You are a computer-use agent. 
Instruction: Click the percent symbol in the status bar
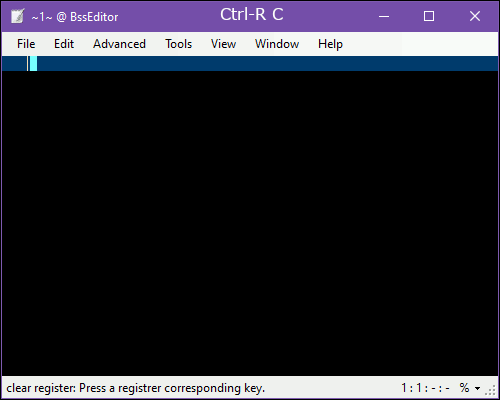click(464, 388)
